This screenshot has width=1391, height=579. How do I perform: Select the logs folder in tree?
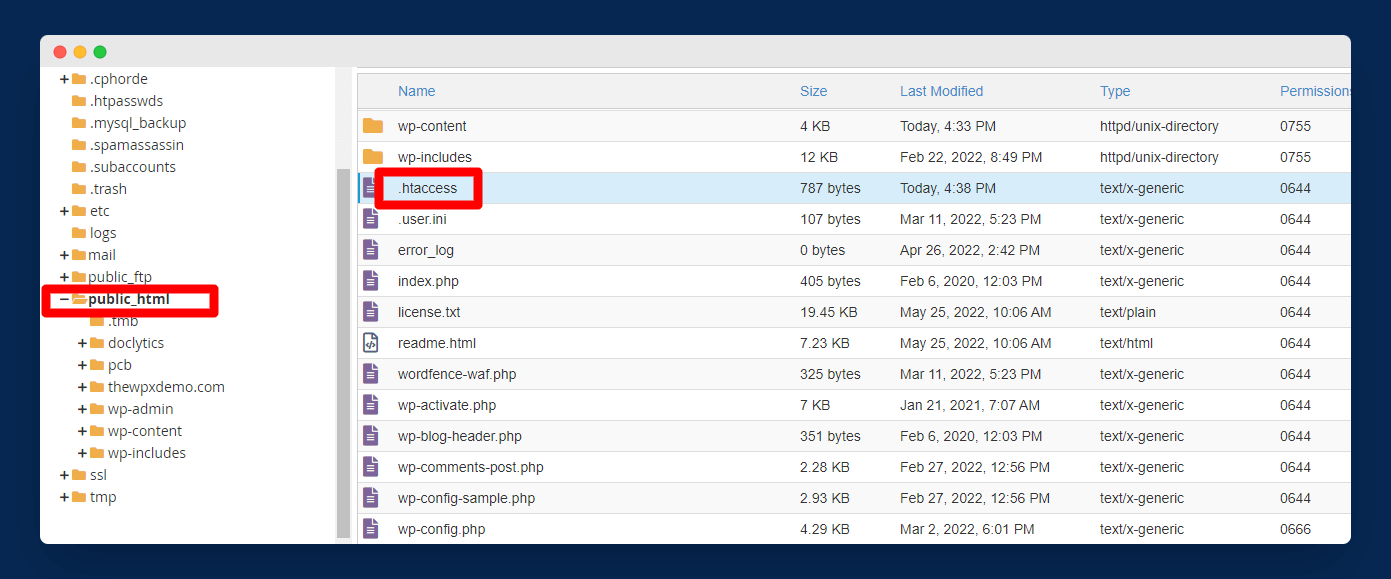point(103,233)
